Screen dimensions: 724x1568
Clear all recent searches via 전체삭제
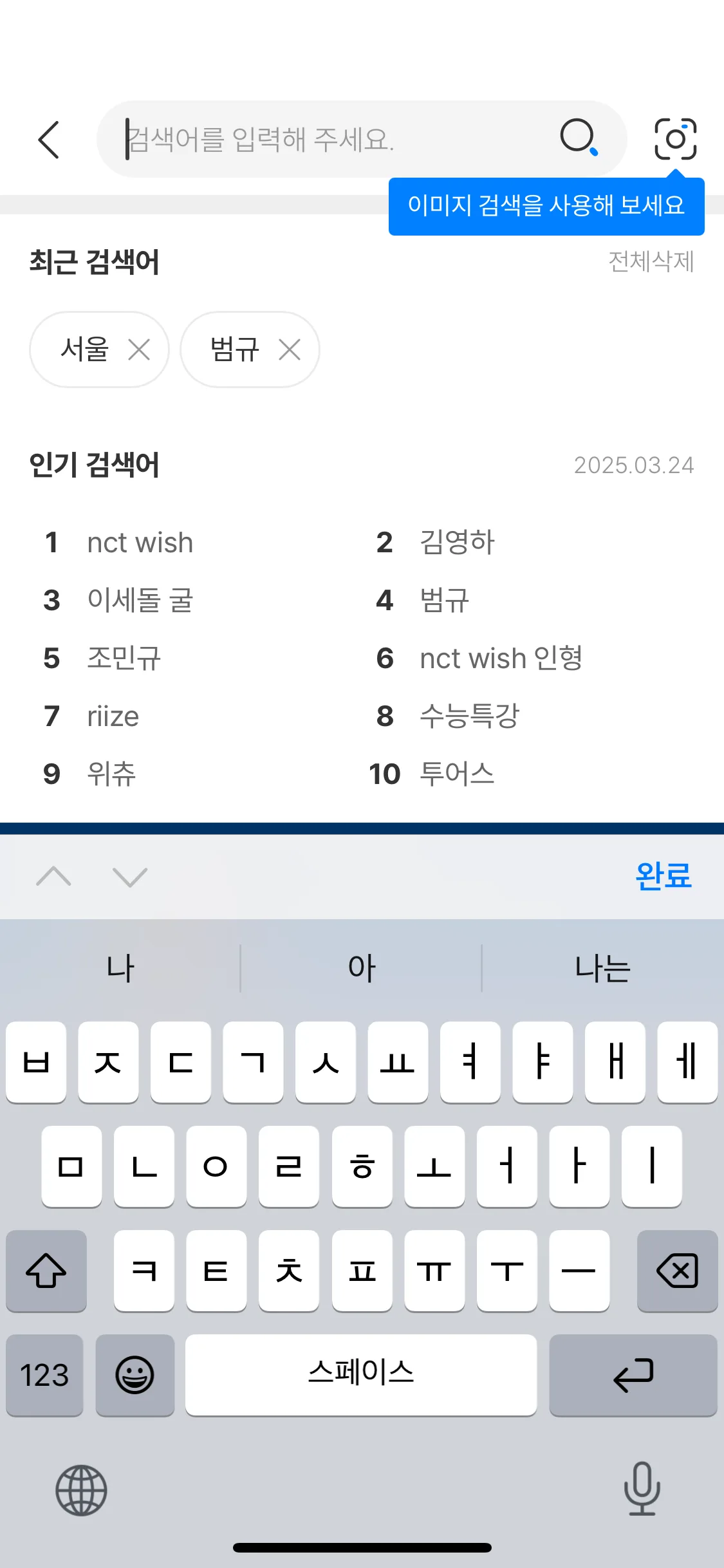tap(651, 261)
